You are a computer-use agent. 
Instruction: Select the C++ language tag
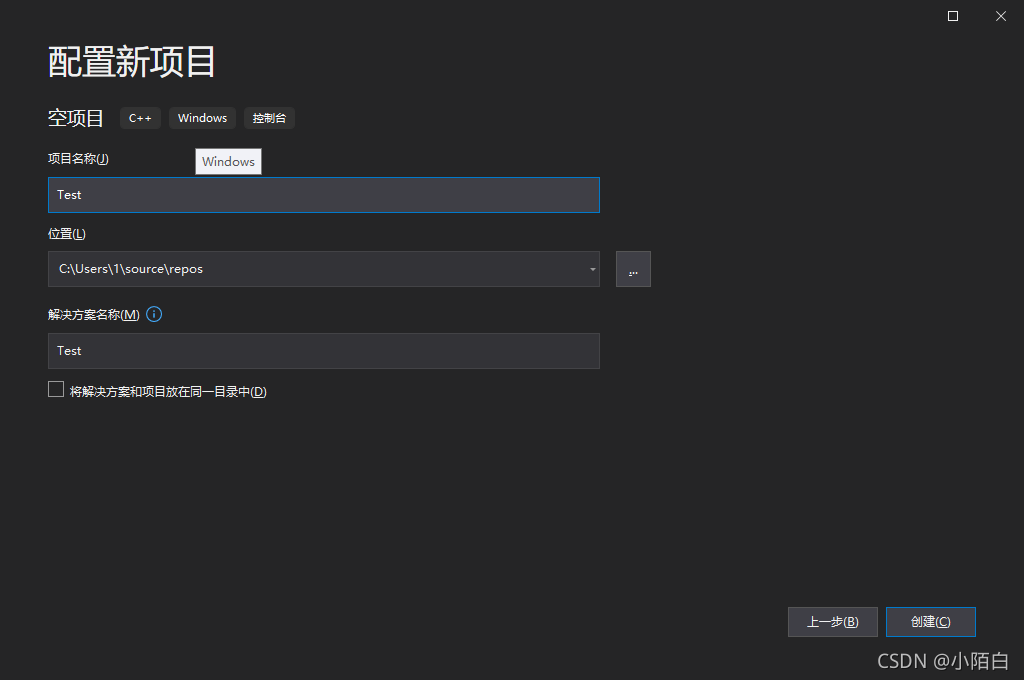click(140, 118)
